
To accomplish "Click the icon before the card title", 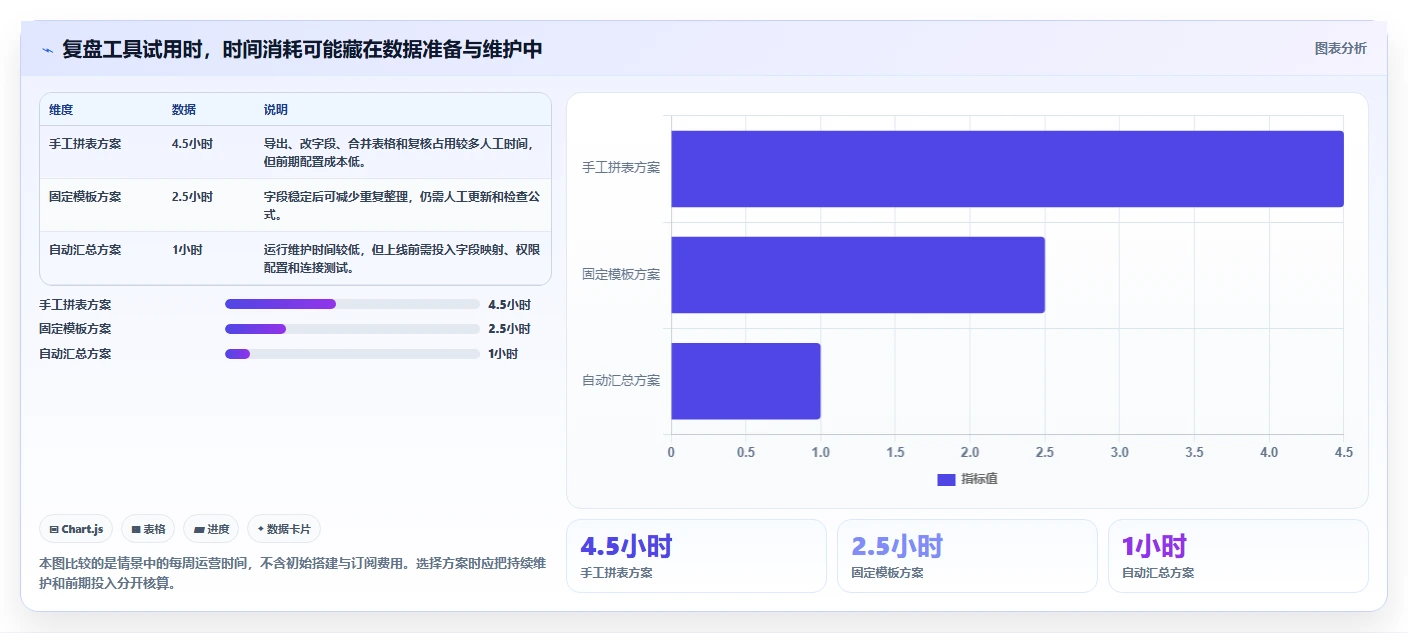I will (47, 50).
